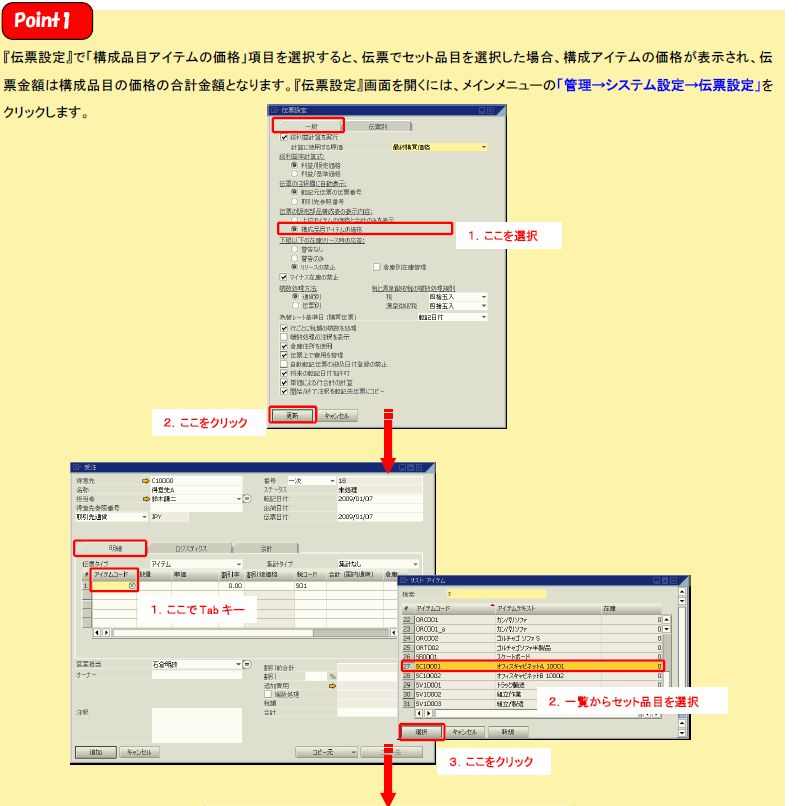
Task: Click the red Point1 badge
Action: tap(47, 21)
